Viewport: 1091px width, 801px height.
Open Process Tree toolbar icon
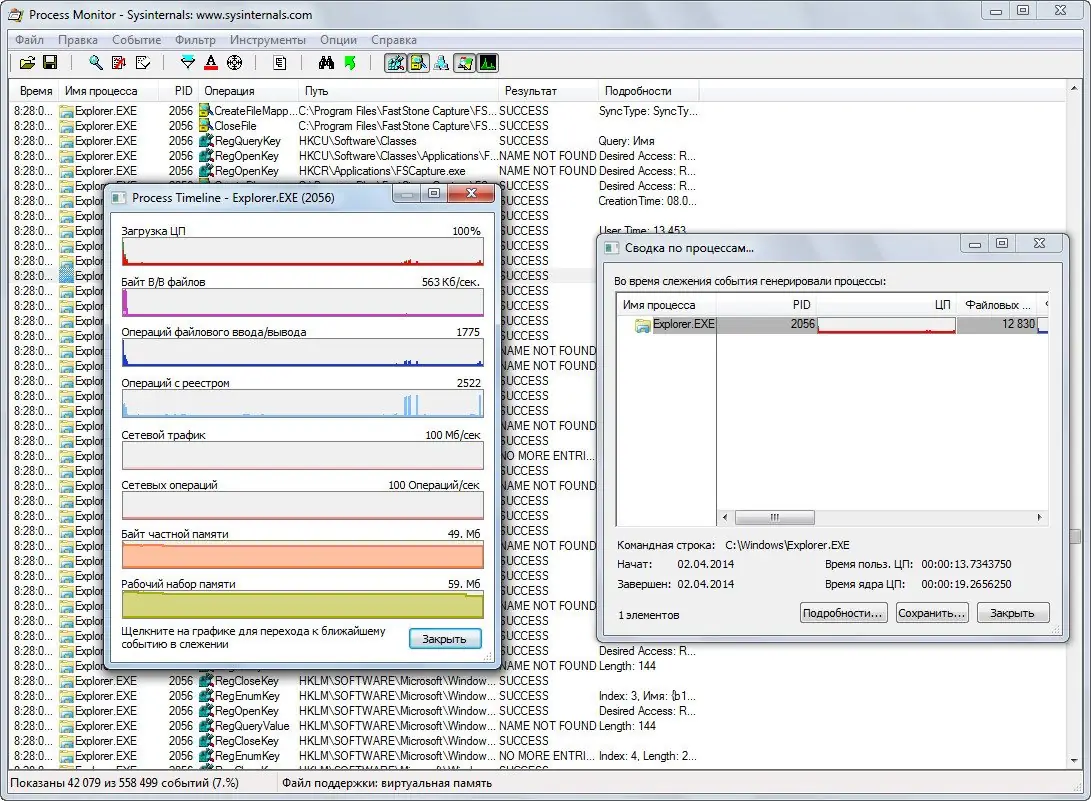coord(281,63)
